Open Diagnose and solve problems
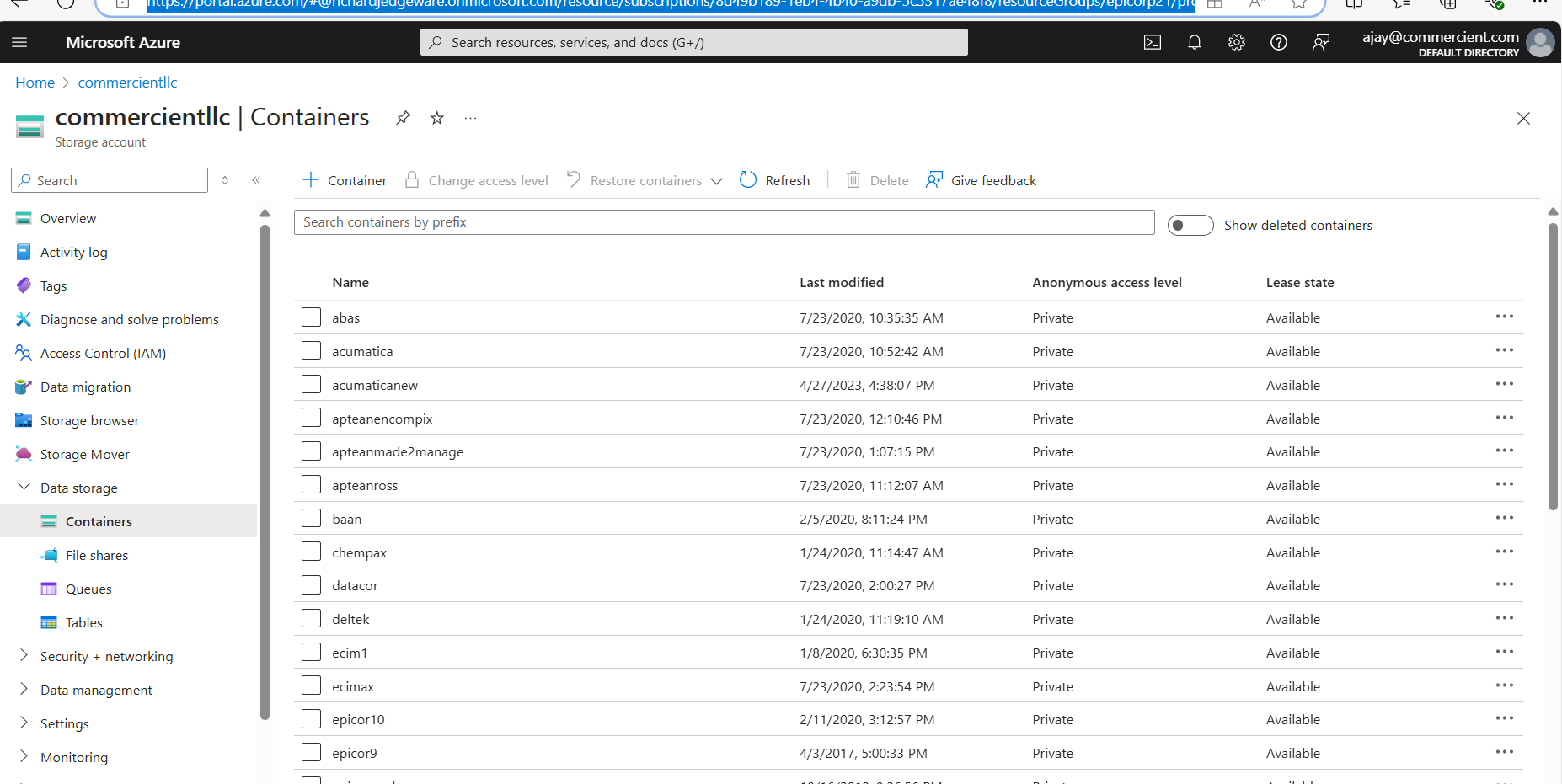This screenshot has width=1562, height=784. point(128,319)
